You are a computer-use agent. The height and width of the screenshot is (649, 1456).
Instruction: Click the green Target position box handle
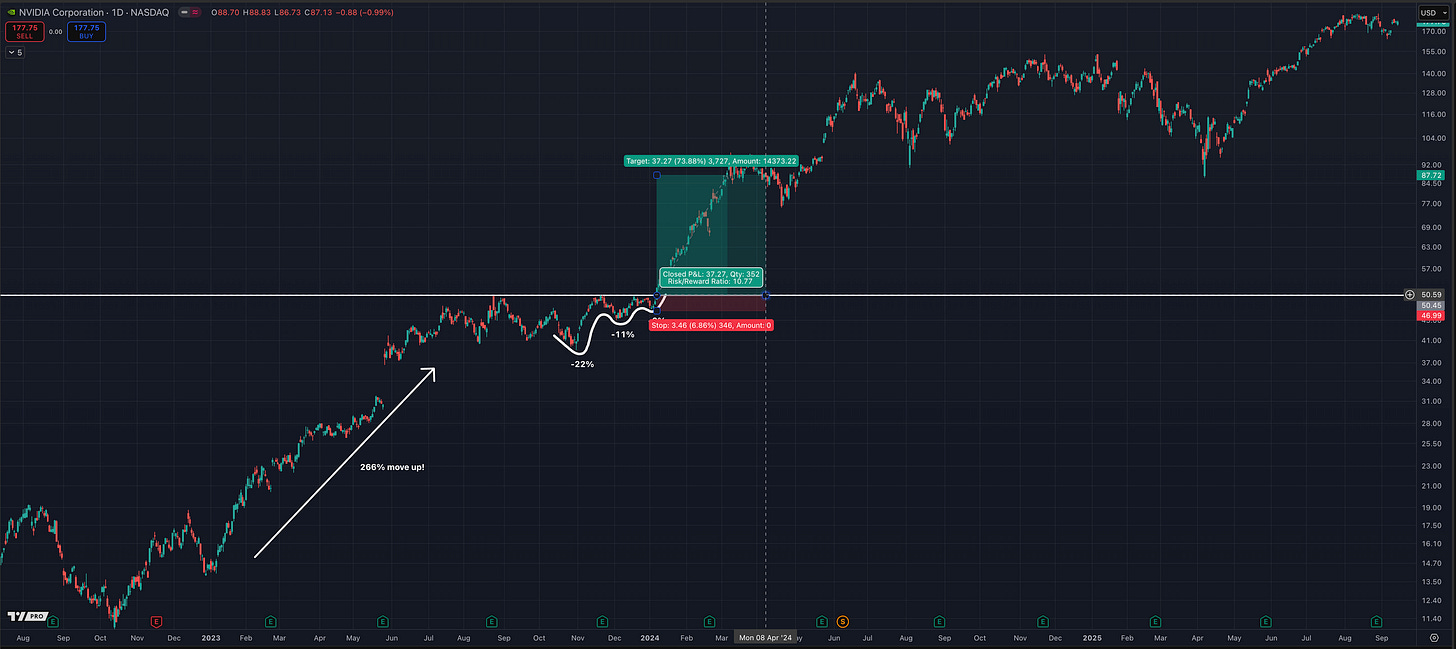coord(657,175)
